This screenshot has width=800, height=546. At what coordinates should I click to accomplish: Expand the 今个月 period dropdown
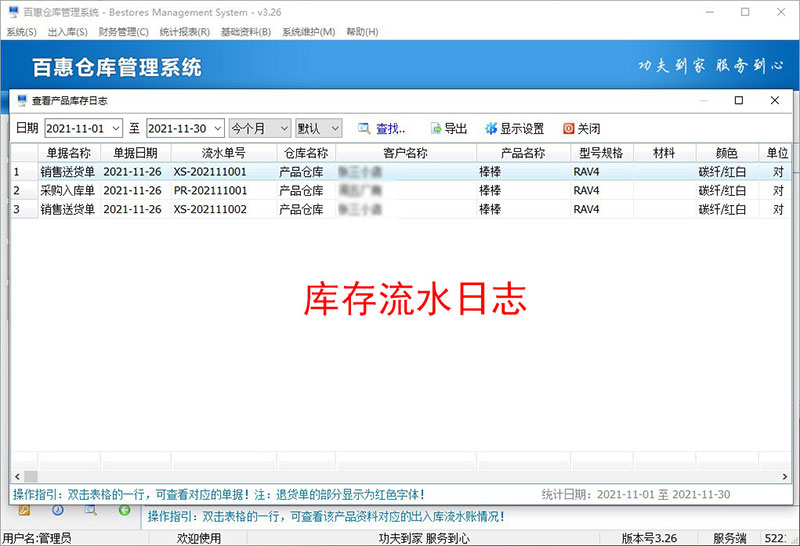point(285,129)
